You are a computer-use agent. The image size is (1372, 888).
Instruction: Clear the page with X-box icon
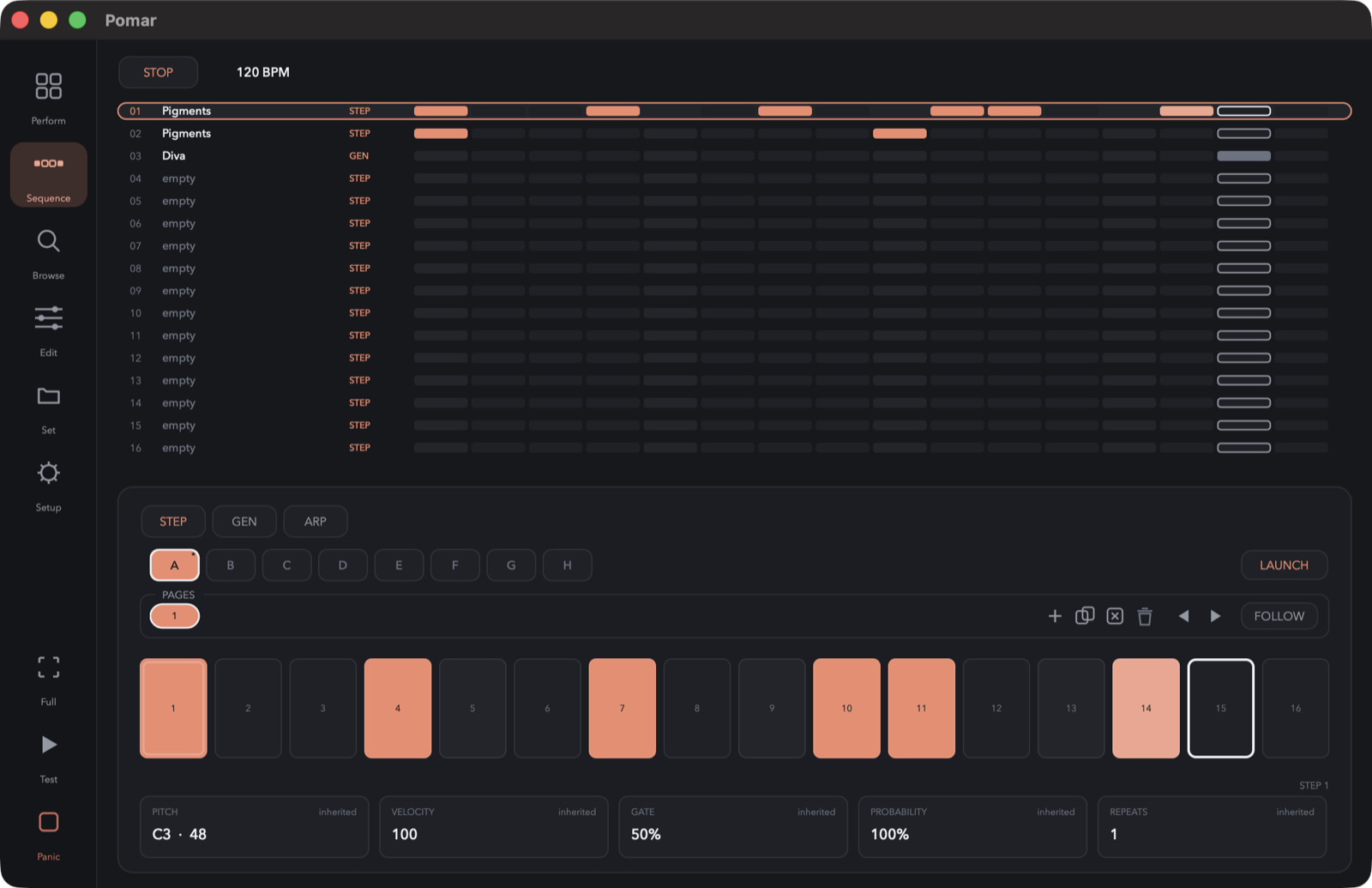[1115, 616]
